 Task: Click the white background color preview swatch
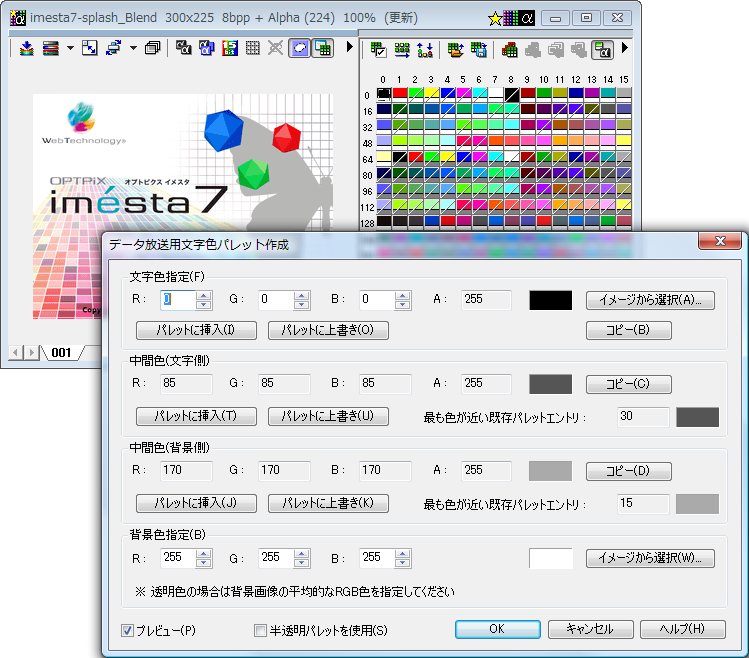pyautogui.click(x=550, y=558)
